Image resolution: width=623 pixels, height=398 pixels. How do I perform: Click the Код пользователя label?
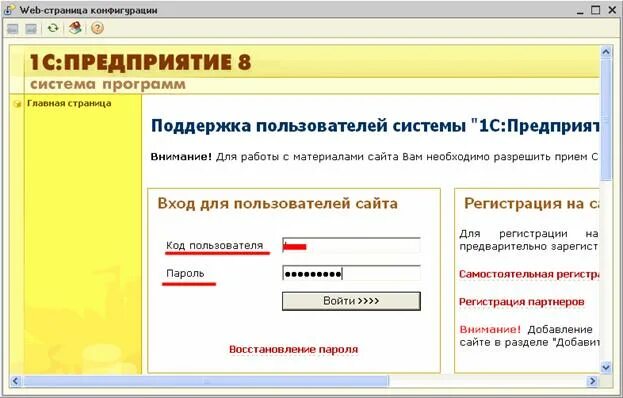215,245
